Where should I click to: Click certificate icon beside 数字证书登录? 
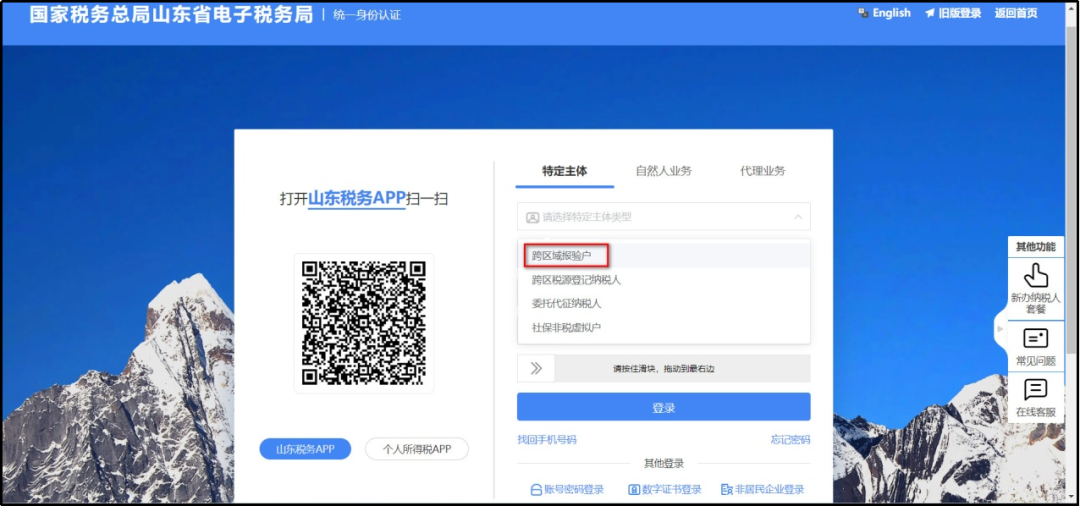tap(634, 490)
